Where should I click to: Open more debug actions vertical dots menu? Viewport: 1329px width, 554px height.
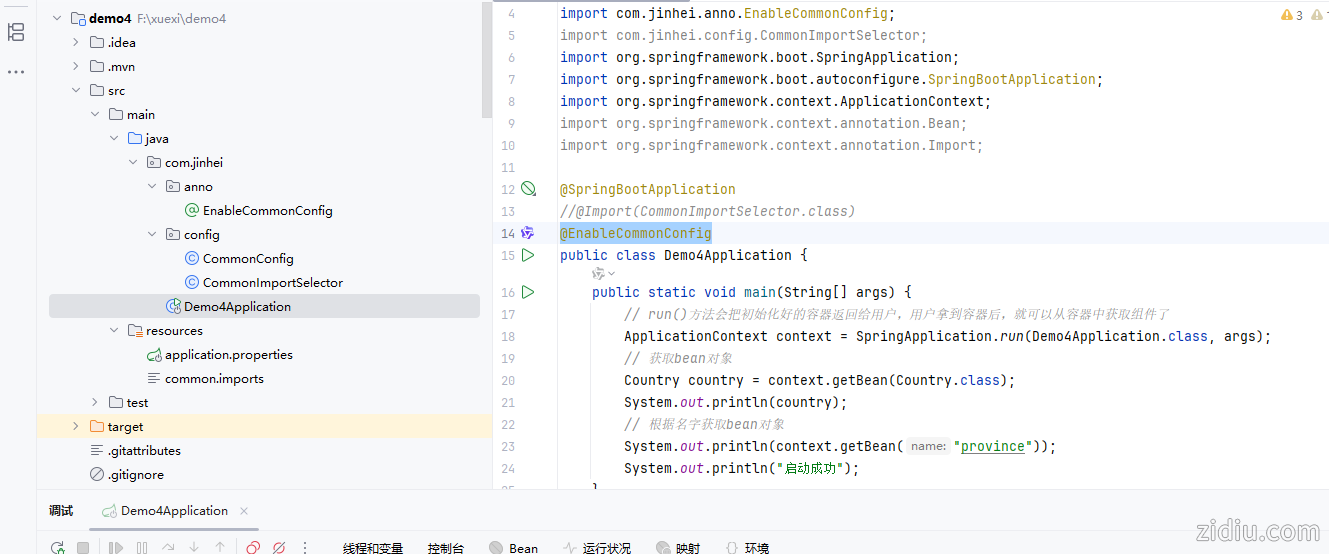[x=305, y=548]
